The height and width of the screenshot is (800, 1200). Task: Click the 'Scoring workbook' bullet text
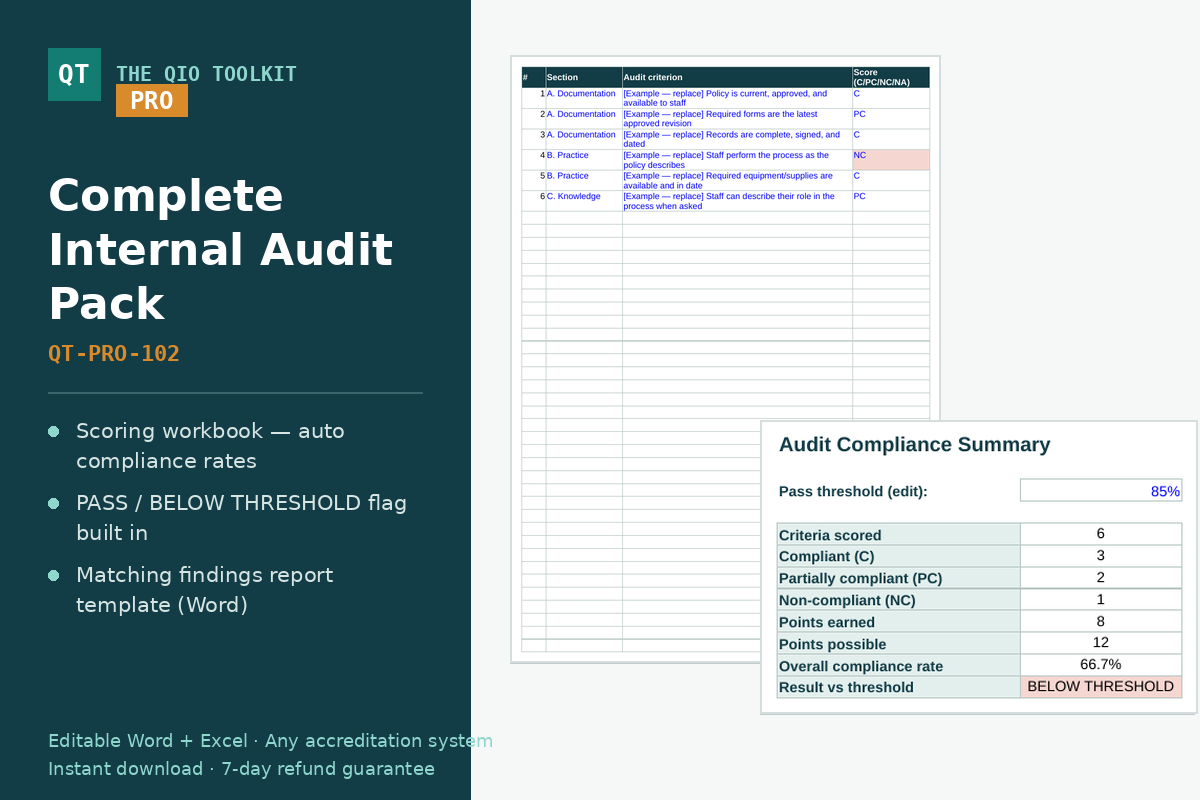tap(210, 446)
